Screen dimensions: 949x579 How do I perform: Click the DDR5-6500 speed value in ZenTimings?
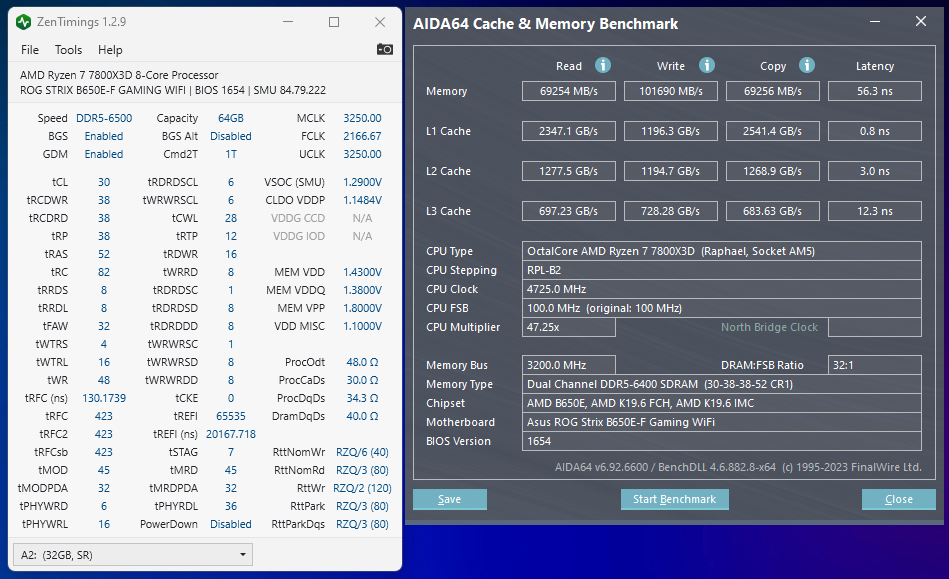[x=104, y=118]
